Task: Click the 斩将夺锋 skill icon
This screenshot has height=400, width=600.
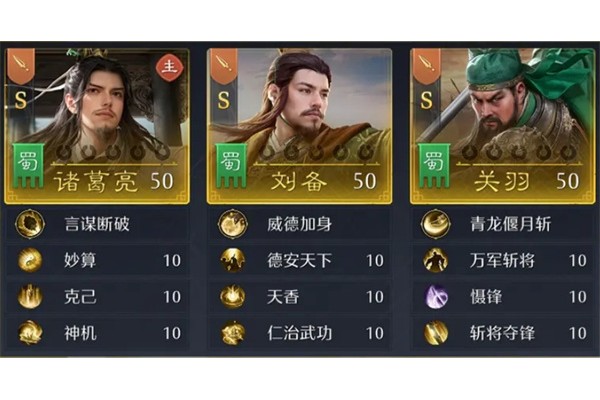Action: pos(436,333)
